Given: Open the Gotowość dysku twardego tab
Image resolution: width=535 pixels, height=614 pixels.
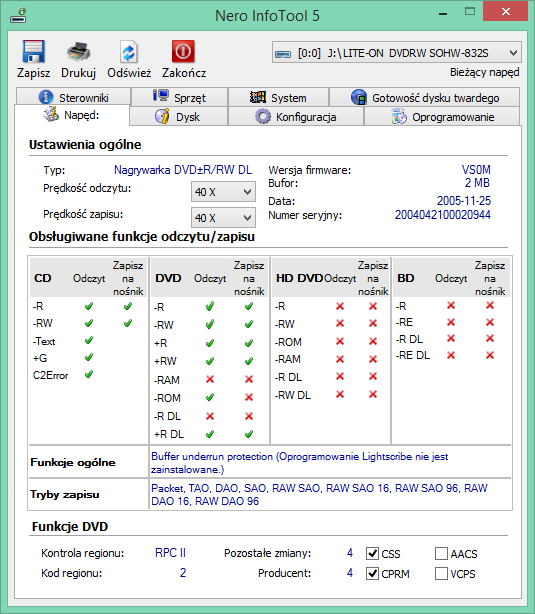Looking at the screenshot, I should pyautogui.click(x=425, y=97).
